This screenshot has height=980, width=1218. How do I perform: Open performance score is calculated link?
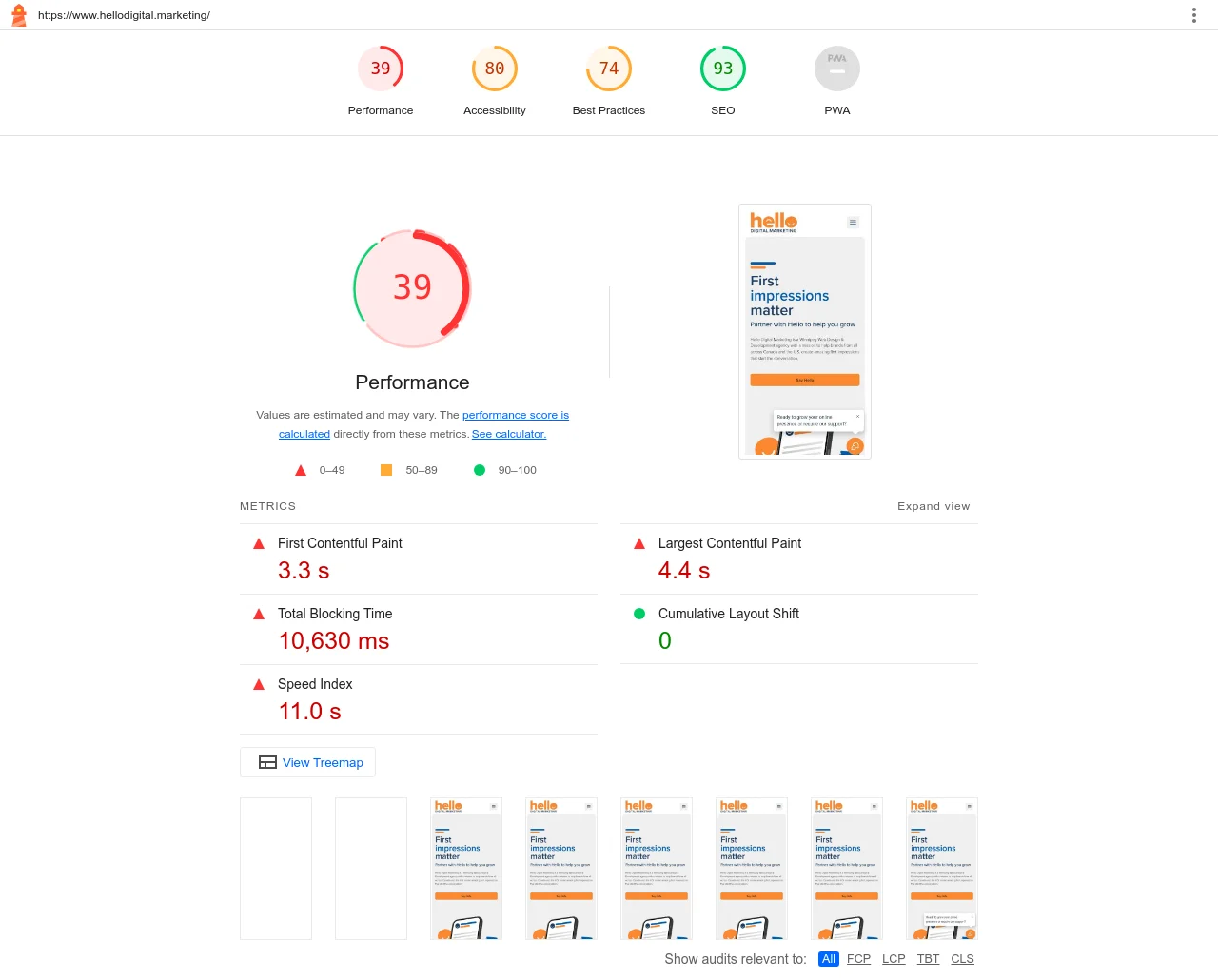[x=515, y=415]
